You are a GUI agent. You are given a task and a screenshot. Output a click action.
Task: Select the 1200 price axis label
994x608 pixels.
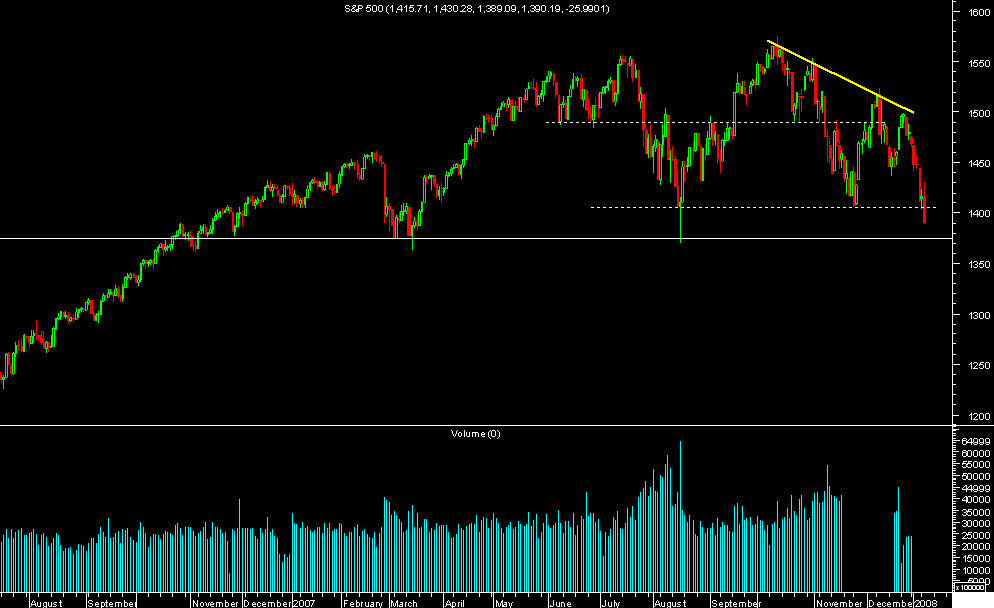pyautogui.click(x=979, y=416)
